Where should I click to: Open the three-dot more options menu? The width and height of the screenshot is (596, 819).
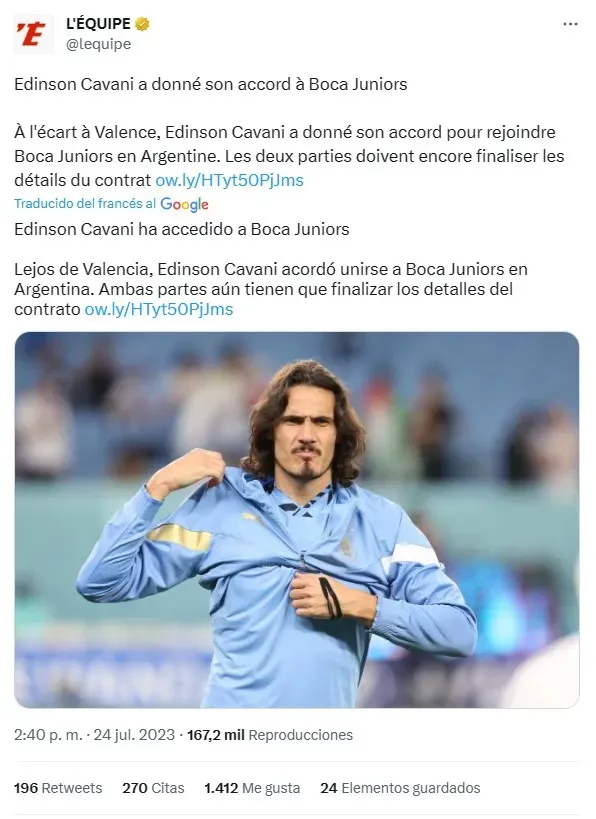(570, 24)
